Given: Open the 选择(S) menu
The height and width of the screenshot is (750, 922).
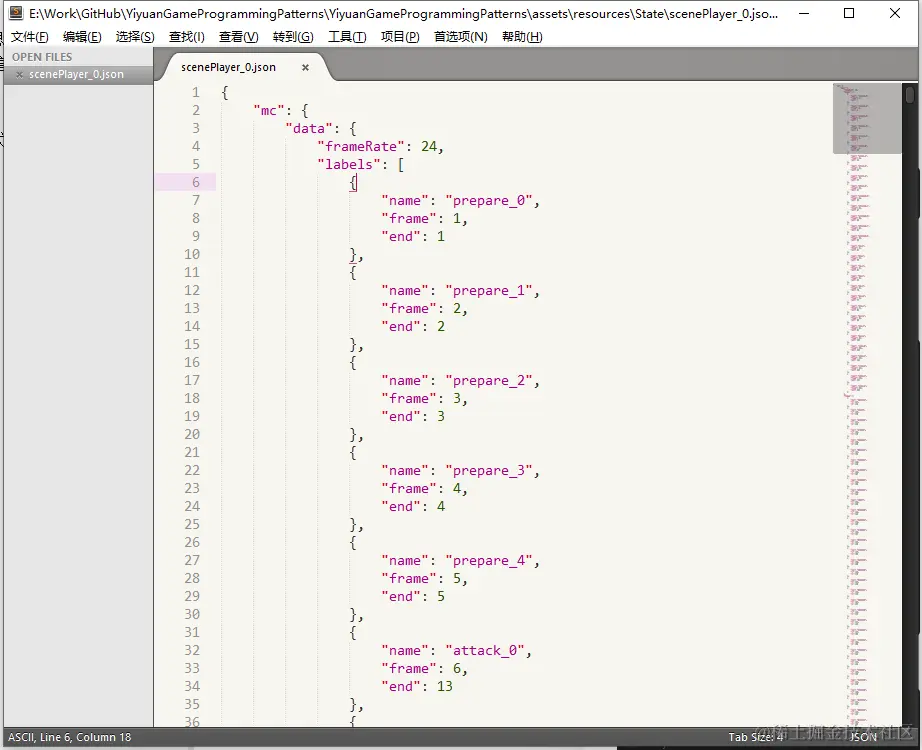Looking at the screenshot, I should pos(135,37).
